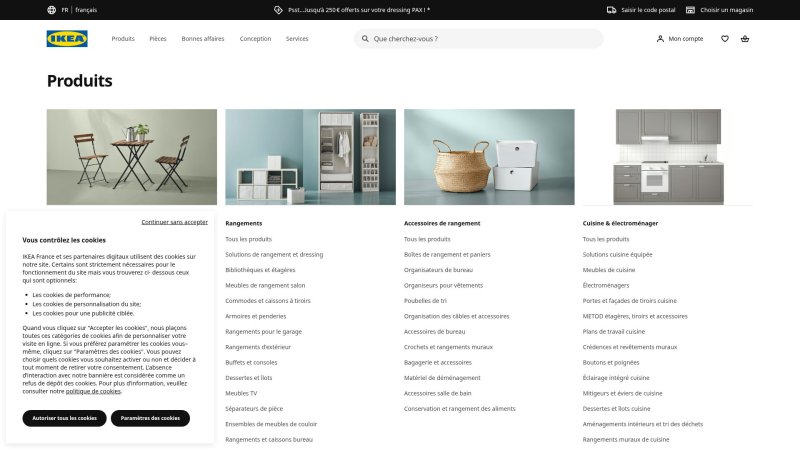This screenshot has width=800, height=450.
Task: Open Paramètres des cookies button
Action: (x=150, y=418)
